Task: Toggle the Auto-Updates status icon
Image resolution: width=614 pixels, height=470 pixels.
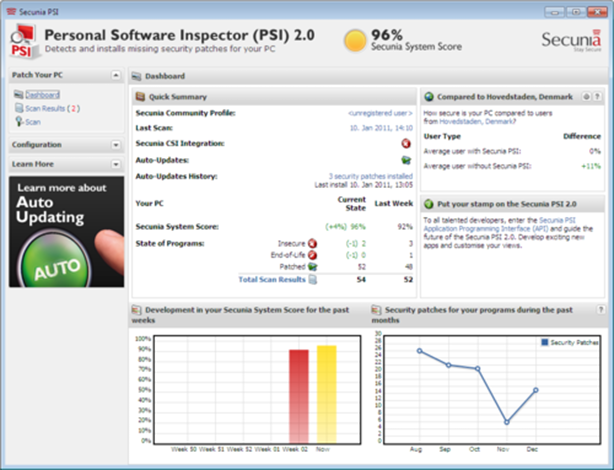Action: (x=406, y=159)
